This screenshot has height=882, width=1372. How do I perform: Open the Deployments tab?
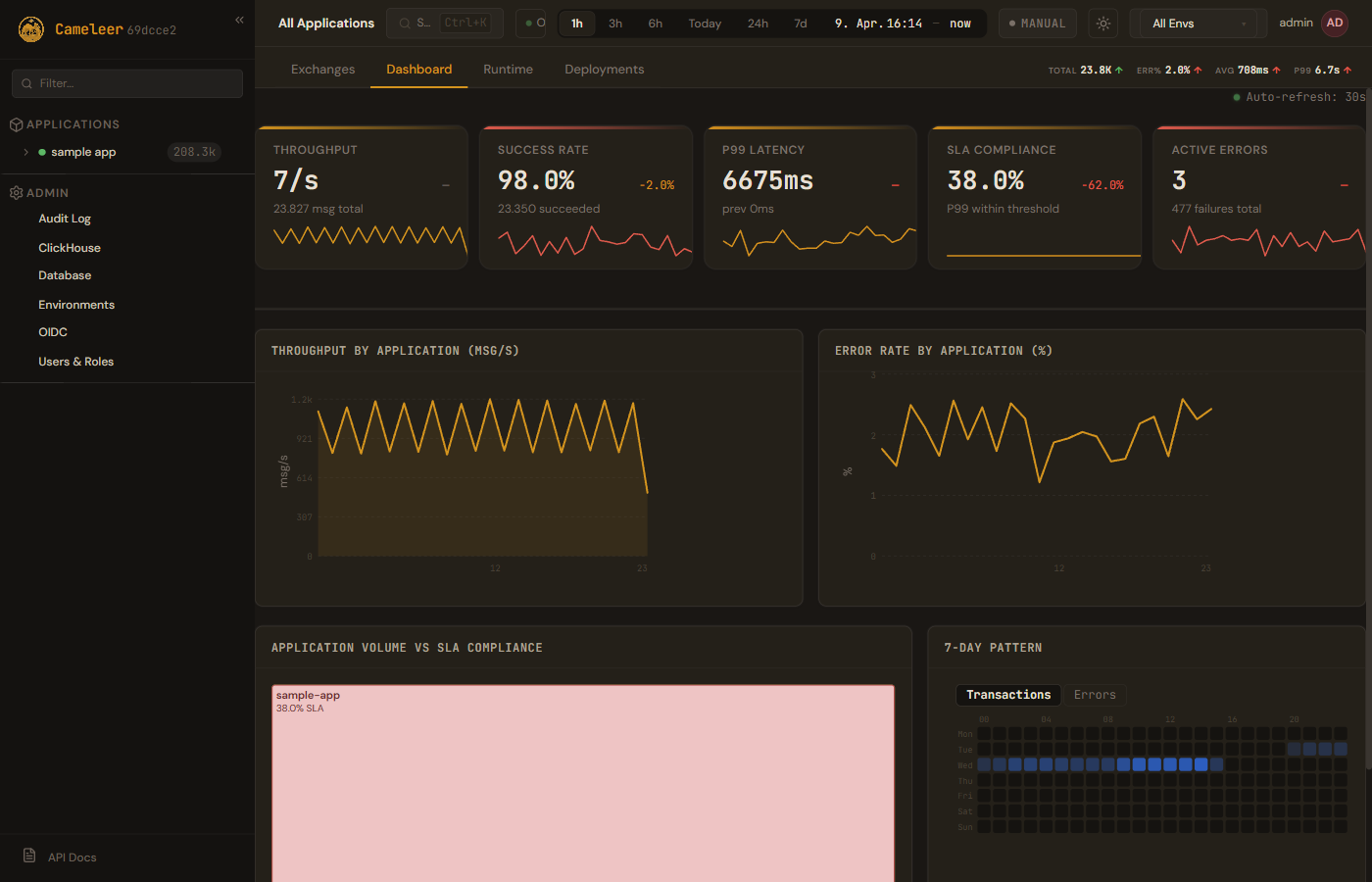click(604, 70)
